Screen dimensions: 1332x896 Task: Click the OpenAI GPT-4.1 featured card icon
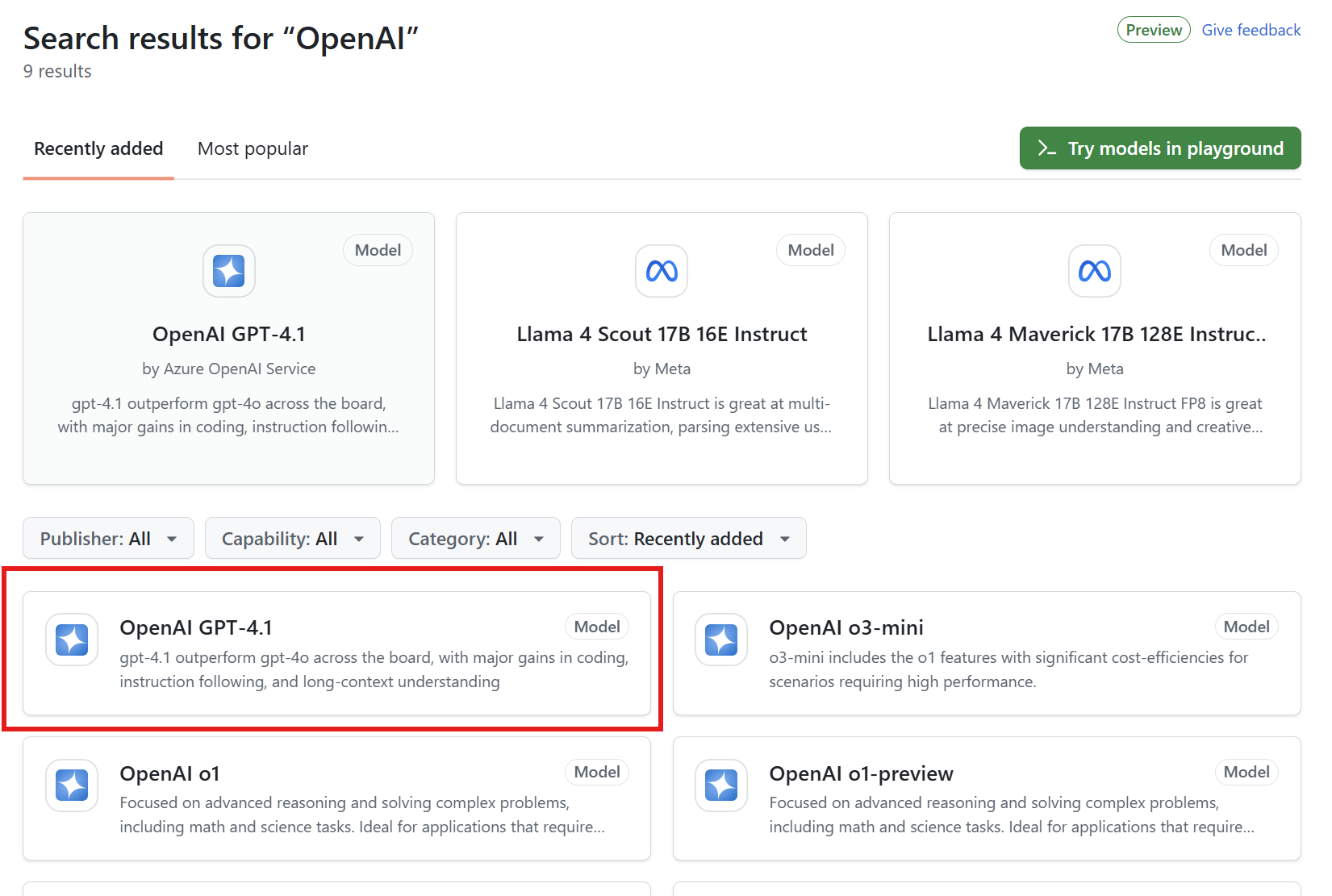coord(229,271)
